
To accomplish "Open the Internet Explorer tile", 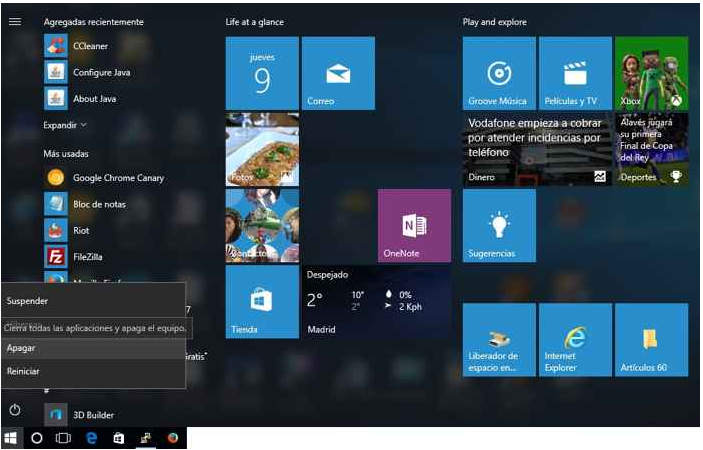I will coord(574,339).
